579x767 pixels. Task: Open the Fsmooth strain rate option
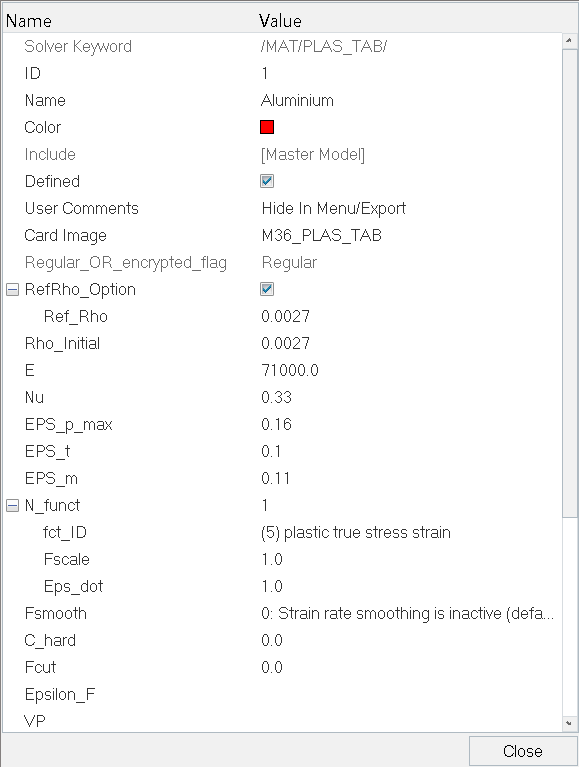[x=408, y=613]
